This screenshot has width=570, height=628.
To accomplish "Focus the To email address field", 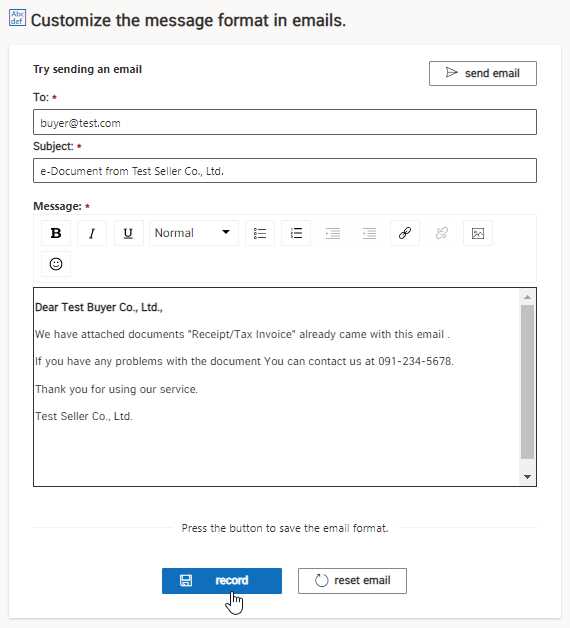I will point(285,122).
